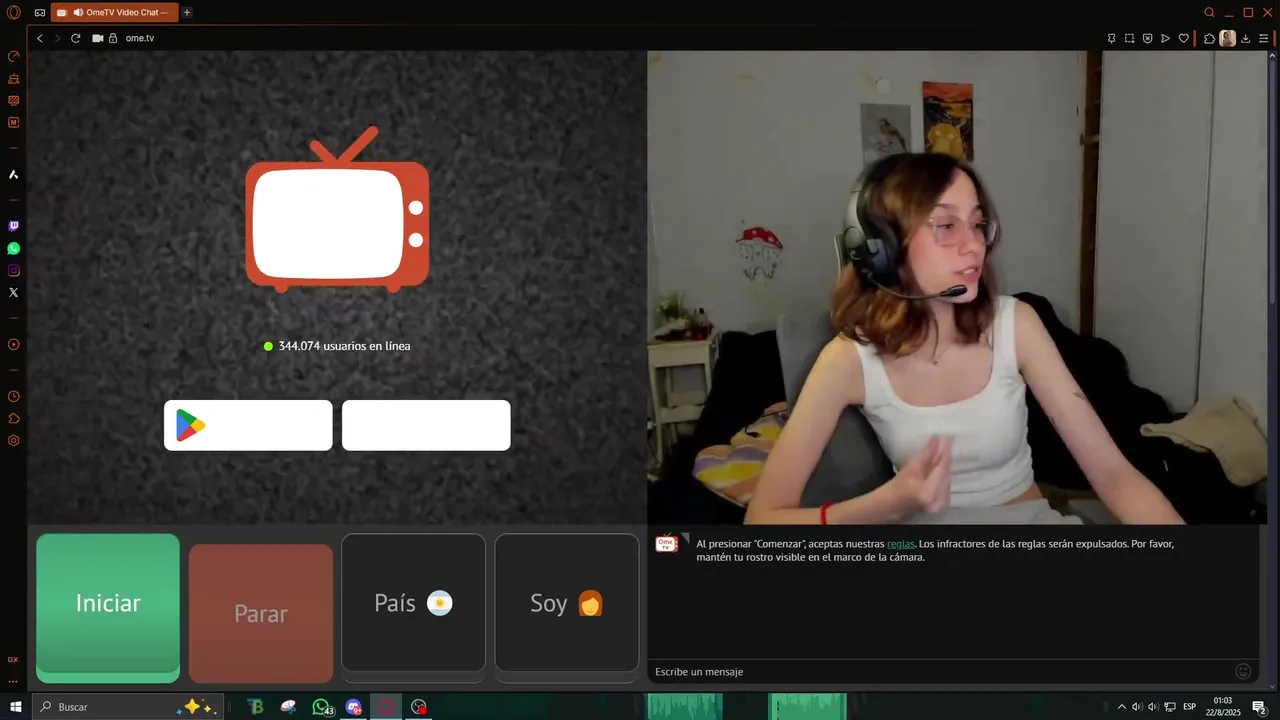
Task: Open browser search magnifier in title bar
Action: pyautogui.click(x=1209, y=12)
